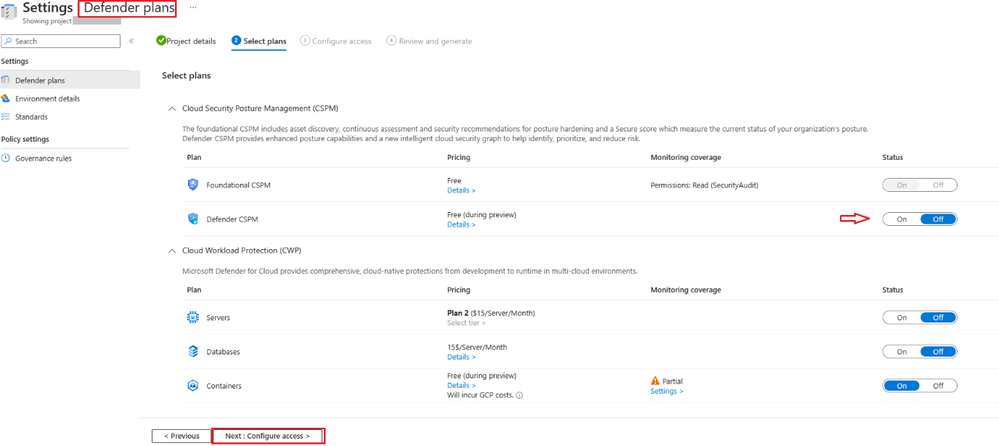Image resolution: width=999 pixels, height=446 pixels.
Task: Click 'Will incur GCP costs.' text
Action: [480, 396]
